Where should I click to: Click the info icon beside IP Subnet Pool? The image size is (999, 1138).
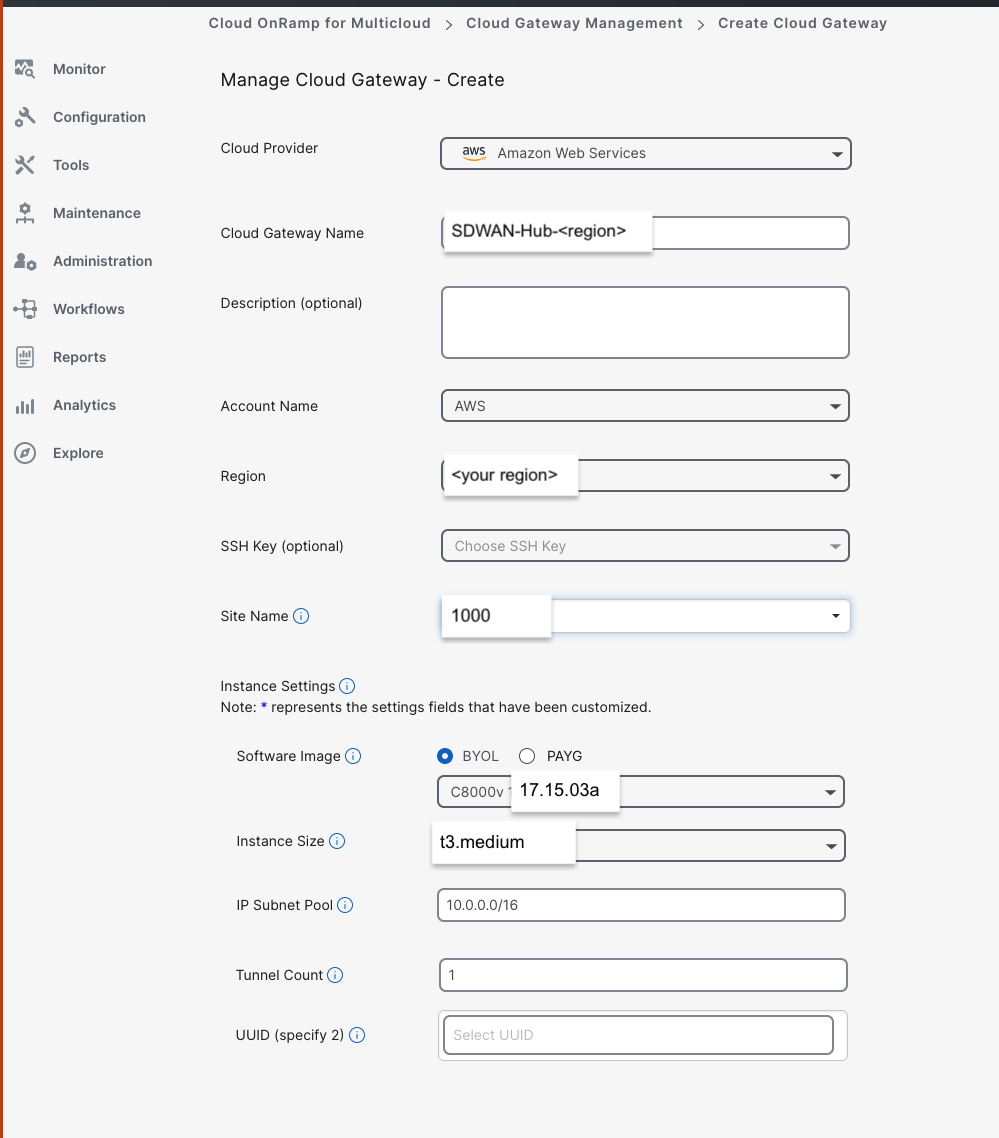(345, 905)
